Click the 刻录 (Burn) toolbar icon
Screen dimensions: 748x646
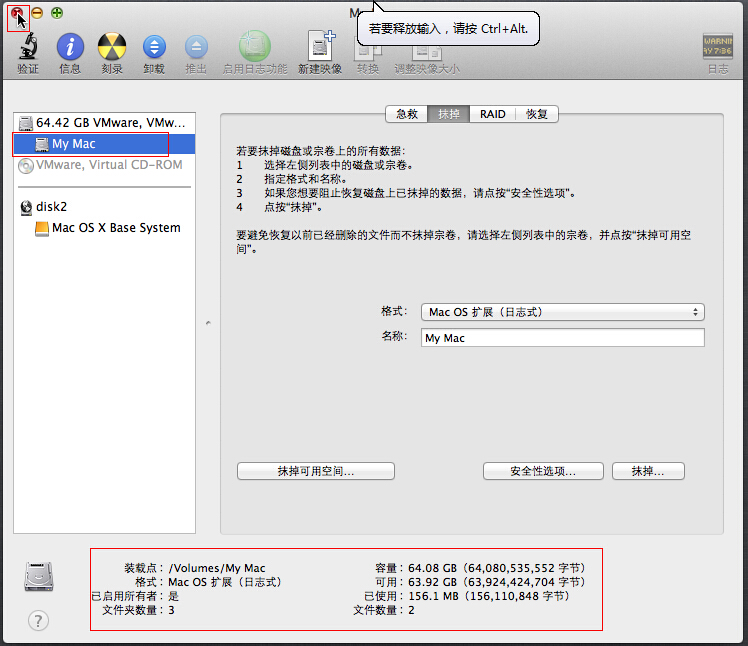coord(112,47)
